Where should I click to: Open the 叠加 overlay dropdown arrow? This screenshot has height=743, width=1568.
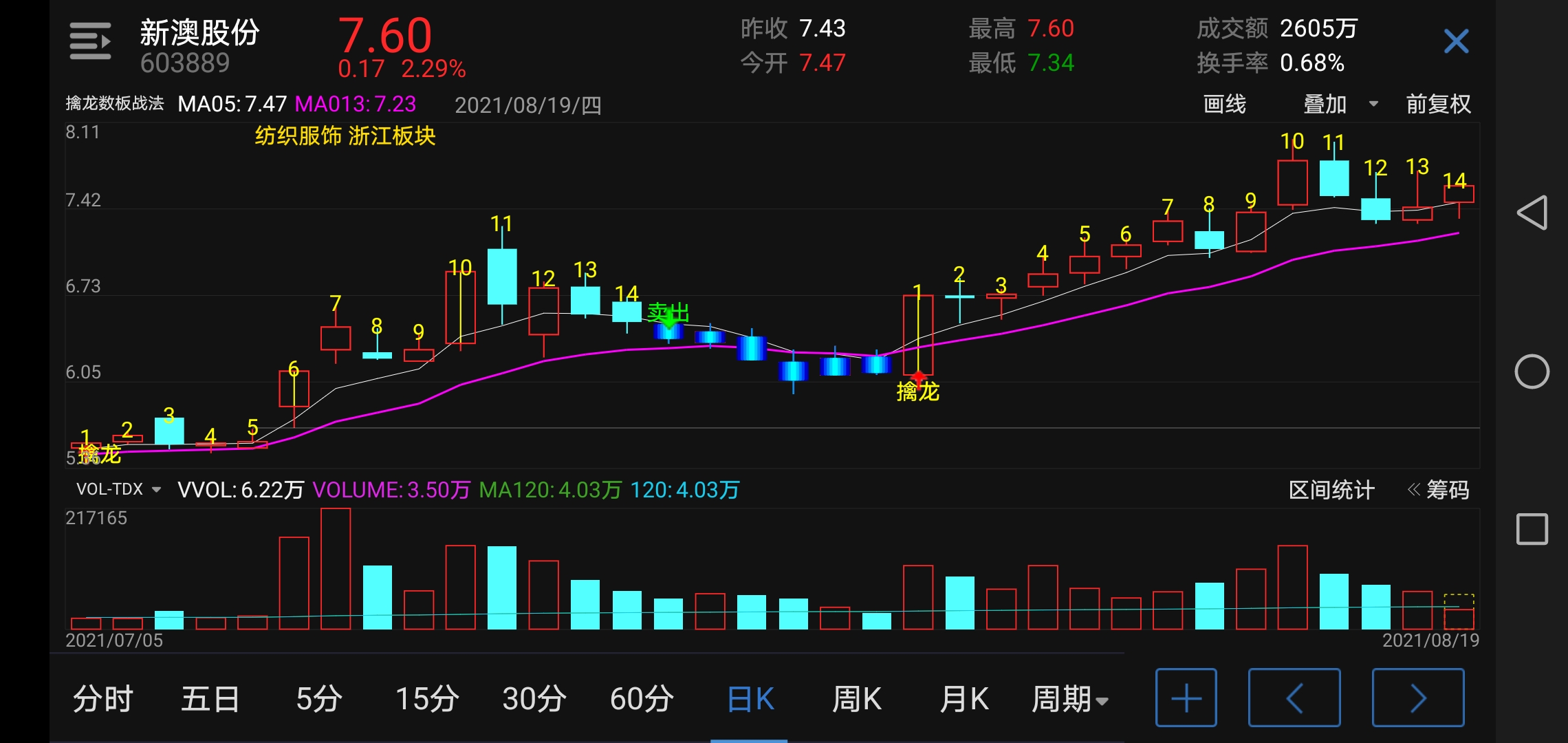tap(1373, 104)
